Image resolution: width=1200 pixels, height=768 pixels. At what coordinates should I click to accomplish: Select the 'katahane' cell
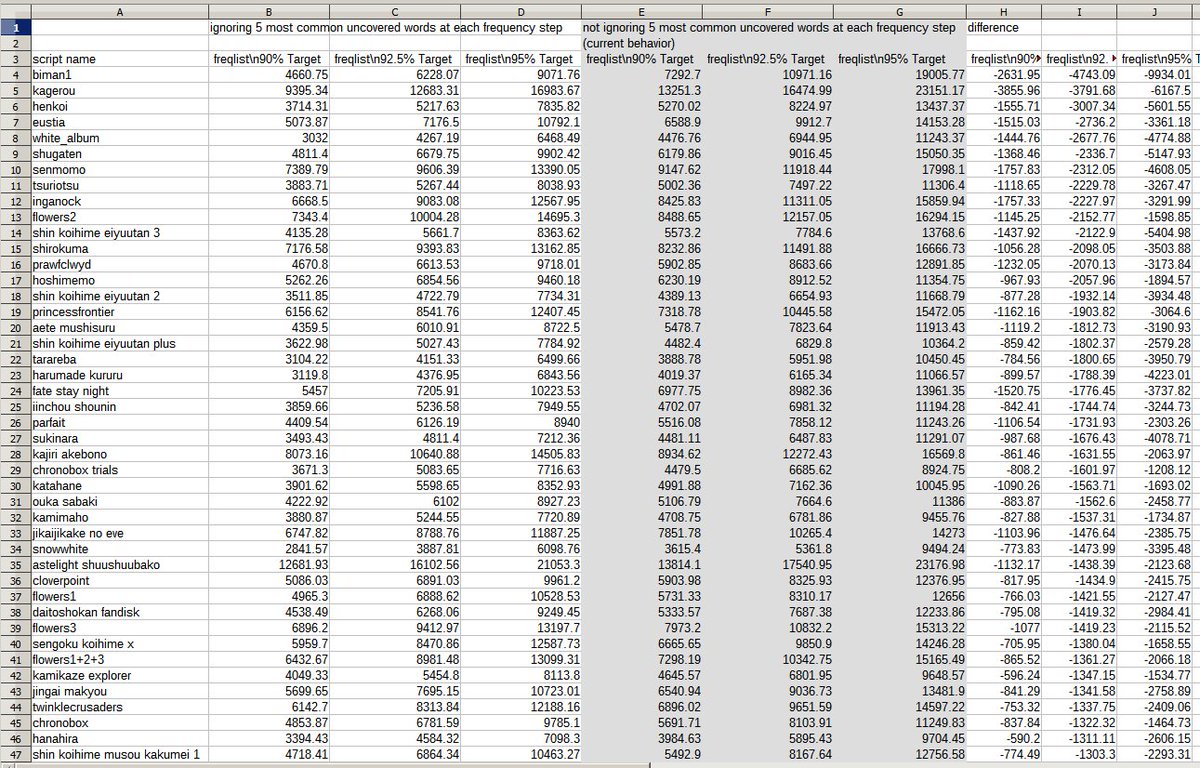coord(119,486)
